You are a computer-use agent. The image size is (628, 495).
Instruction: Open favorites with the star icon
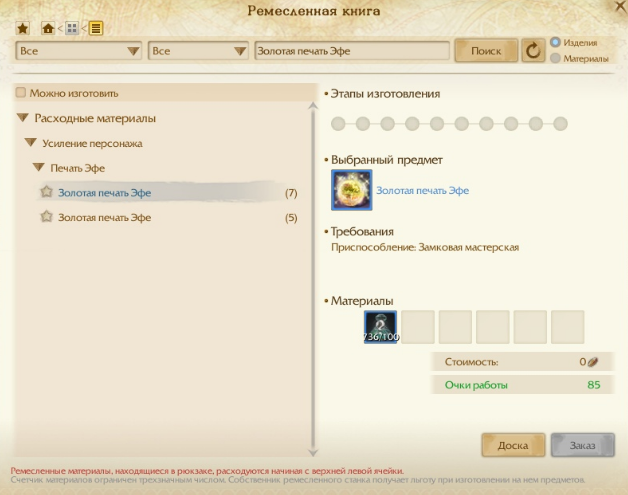pyautogui.click(x=23, y=28)
